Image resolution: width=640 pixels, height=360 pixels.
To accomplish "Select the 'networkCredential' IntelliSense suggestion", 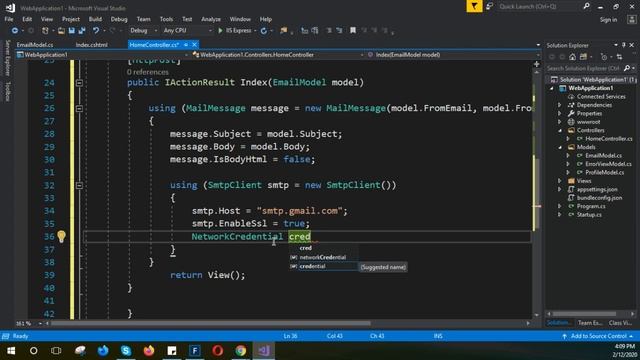I will click(x=324, y=258).
